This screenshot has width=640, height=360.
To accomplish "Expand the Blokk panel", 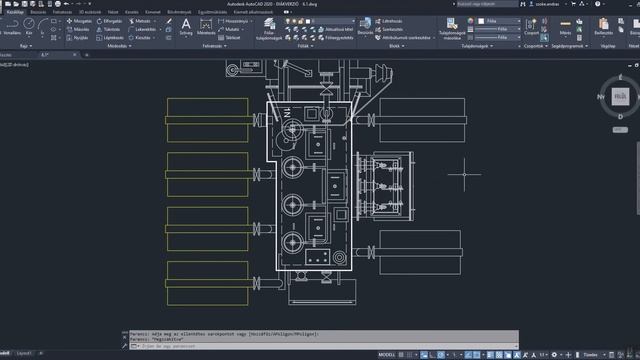I will point(397,46).
